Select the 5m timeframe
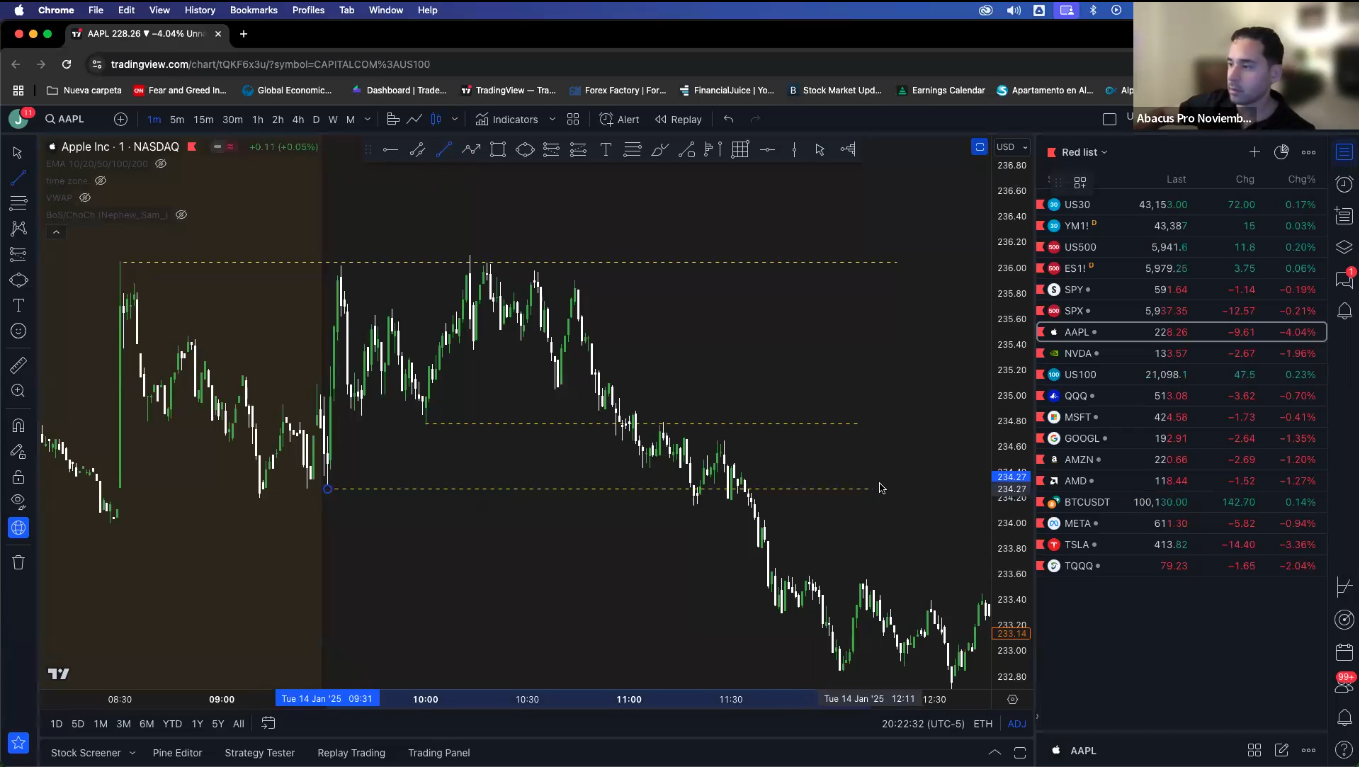Screen dimensions: 1359x767 (x=177, y=119)
